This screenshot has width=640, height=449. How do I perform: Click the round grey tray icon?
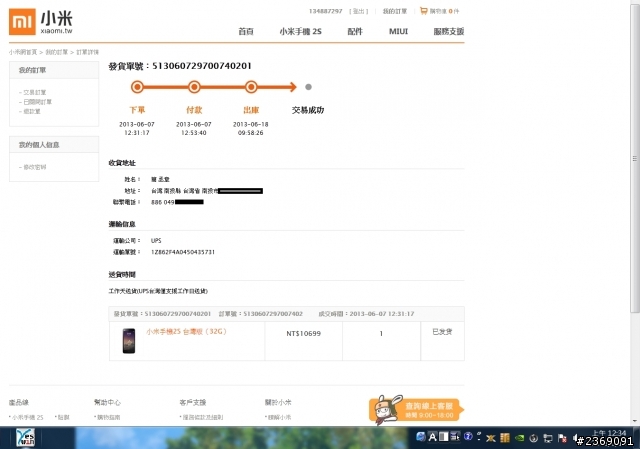point(533,438)
